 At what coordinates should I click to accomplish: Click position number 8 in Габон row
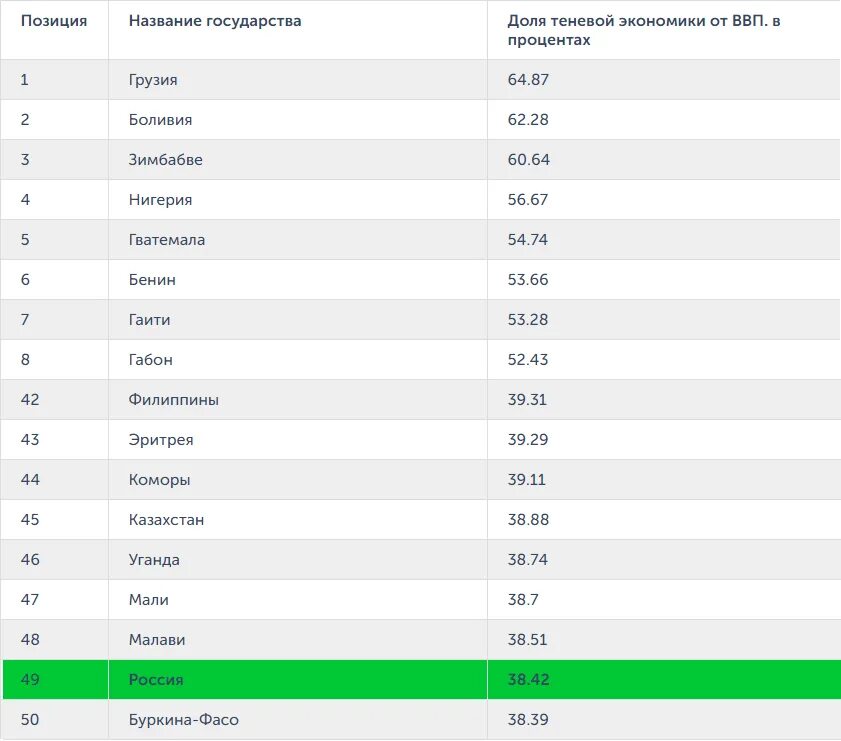(25, 360)
